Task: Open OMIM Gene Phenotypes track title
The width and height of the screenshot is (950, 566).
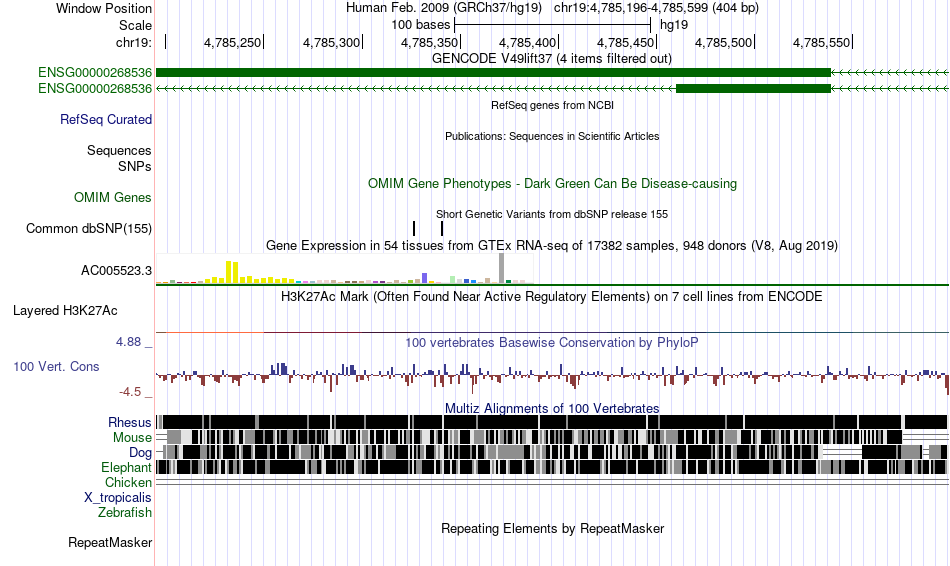Action: click(552, 184)
